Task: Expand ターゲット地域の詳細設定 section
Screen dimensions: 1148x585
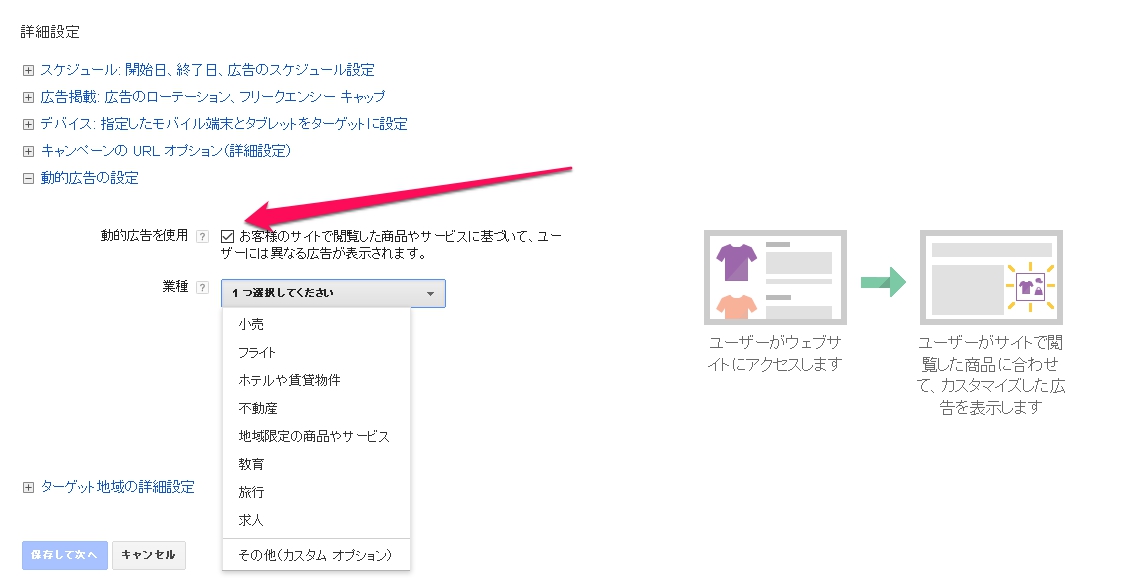Action: [x=29, y=488]
